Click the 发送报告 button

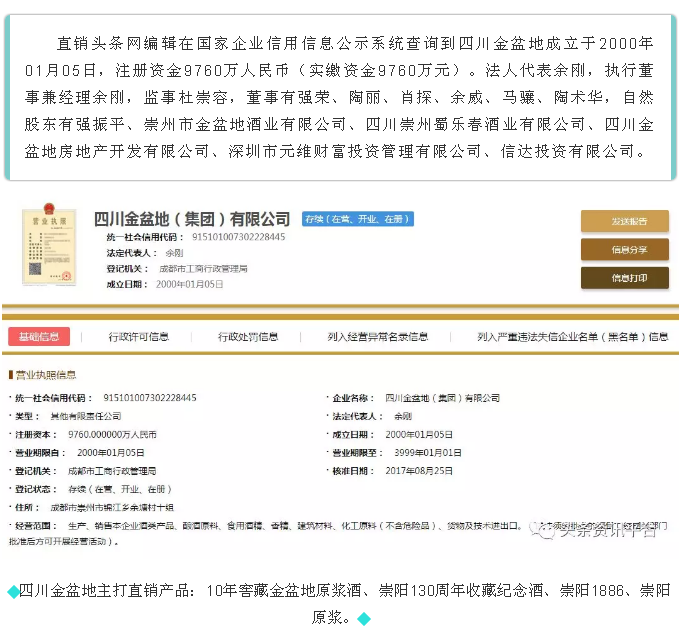point(624,221)
